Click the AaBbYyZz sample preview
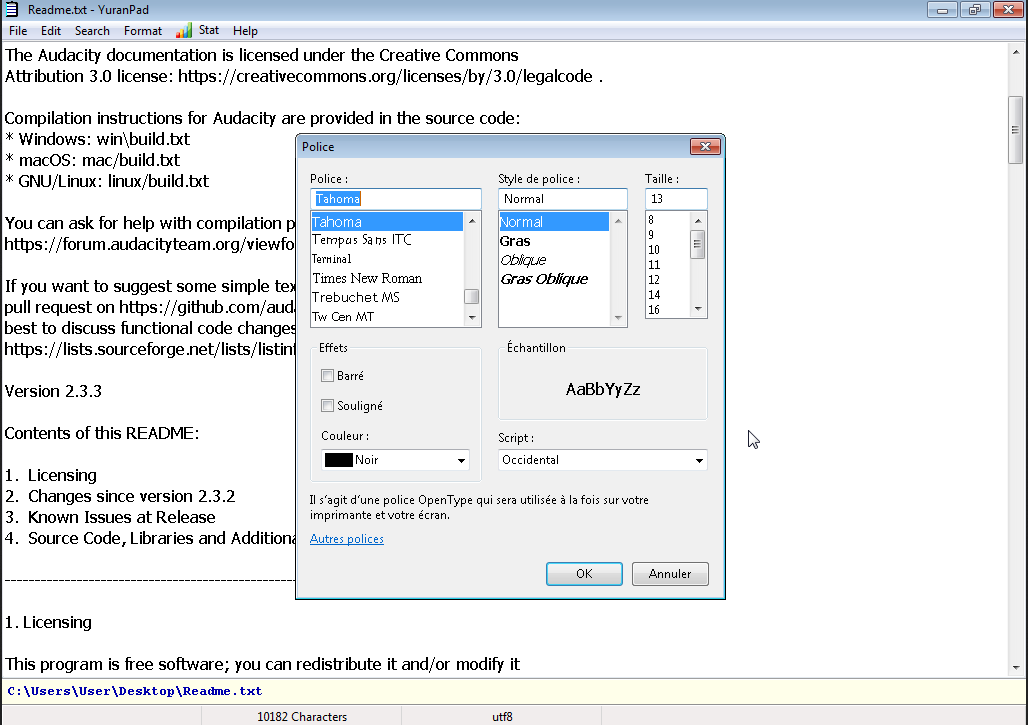This screenshot has width=1028, height=725. click(x=603, y=389)
